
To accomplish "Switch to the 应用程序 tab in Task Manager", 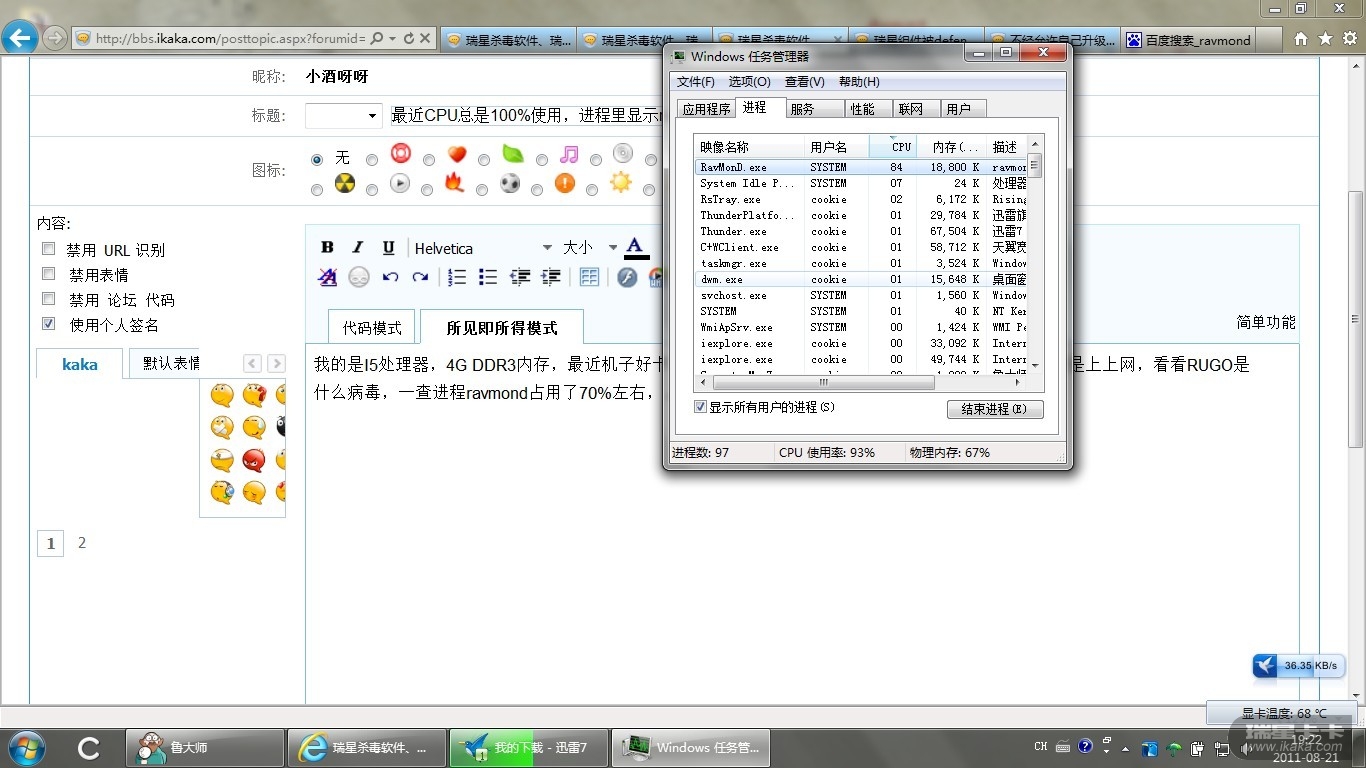I will [706, 109].
